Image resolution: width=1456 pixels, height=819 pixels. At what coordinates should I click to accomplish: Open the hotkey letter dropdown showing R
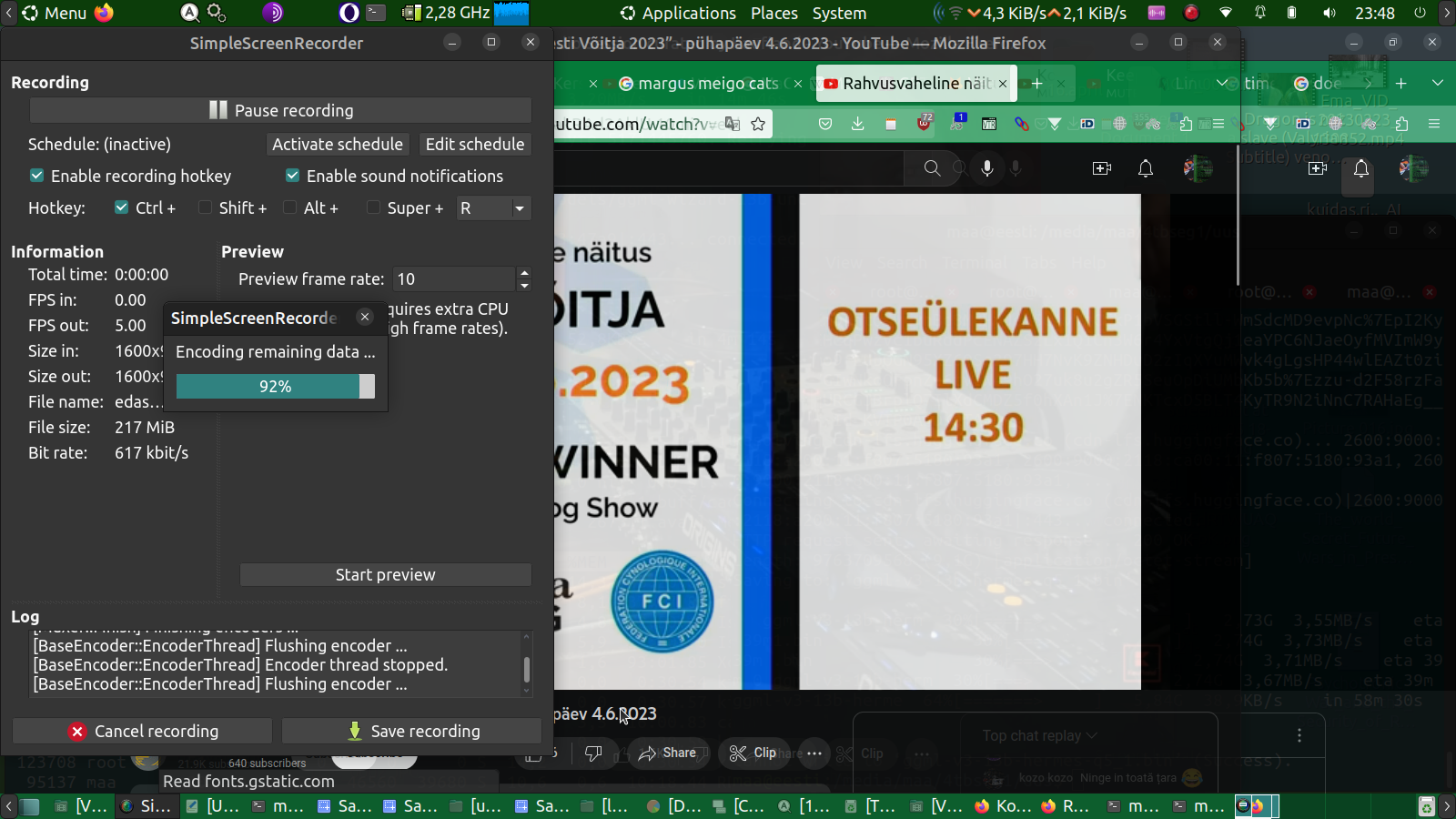[x=493, y=208]
